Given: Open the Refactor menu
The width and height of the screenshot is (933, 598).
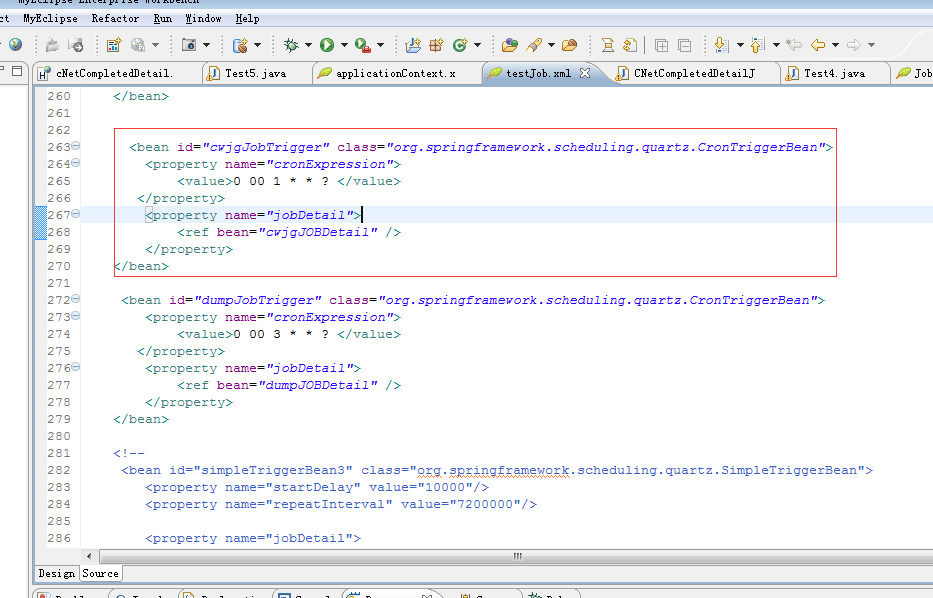Looking at the screenshot, I should tap(115, 18).
